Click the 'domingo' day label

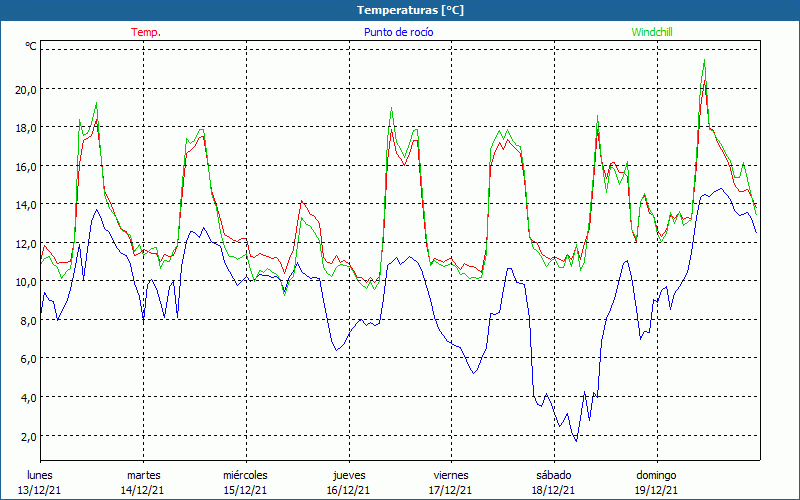[656, 475]
